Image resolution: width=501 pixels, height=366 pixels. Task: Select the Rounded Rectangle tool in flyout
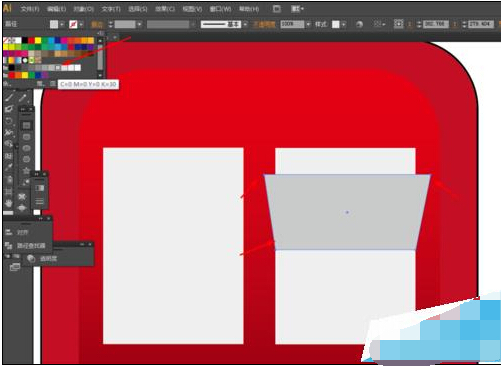pyautogui.click(x=26, y=137)
